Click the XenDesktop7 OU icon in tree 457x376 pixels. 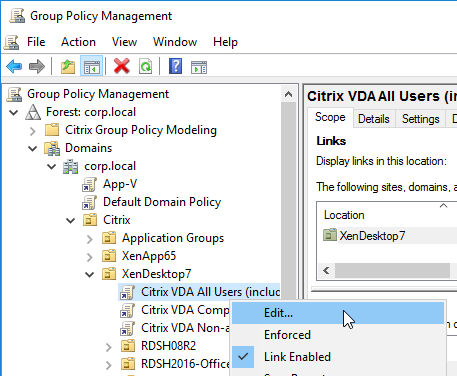point(109,274)
